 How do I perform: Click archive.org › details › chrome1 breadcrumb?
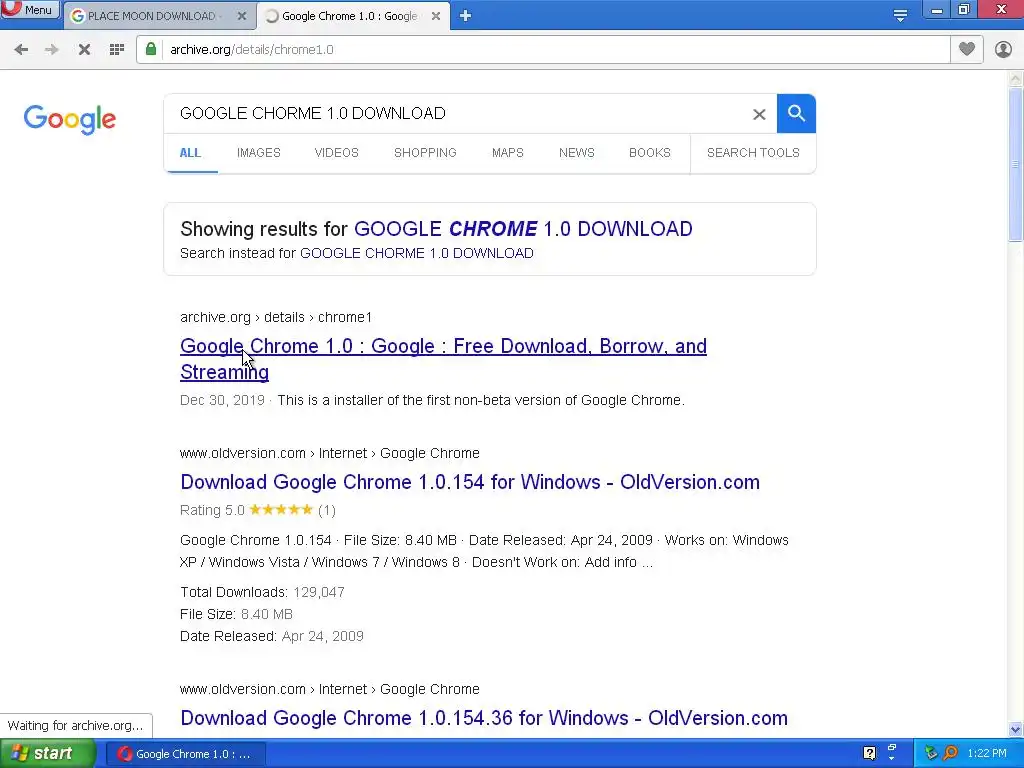click(x=276, y=317)
